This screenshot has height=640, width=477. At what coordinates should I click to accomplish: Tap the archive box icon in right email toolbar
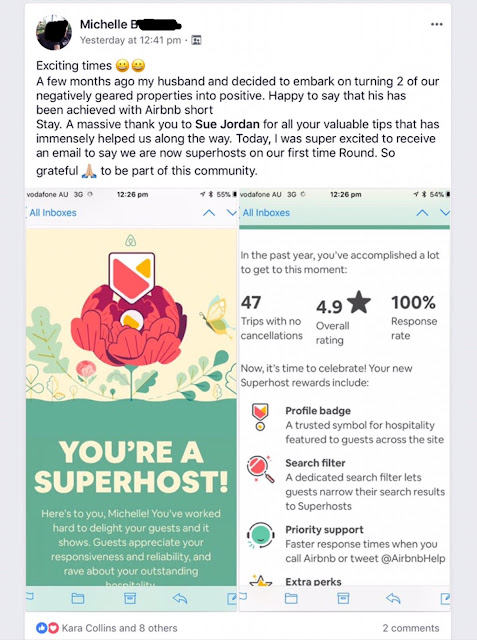tap(343, 598)
